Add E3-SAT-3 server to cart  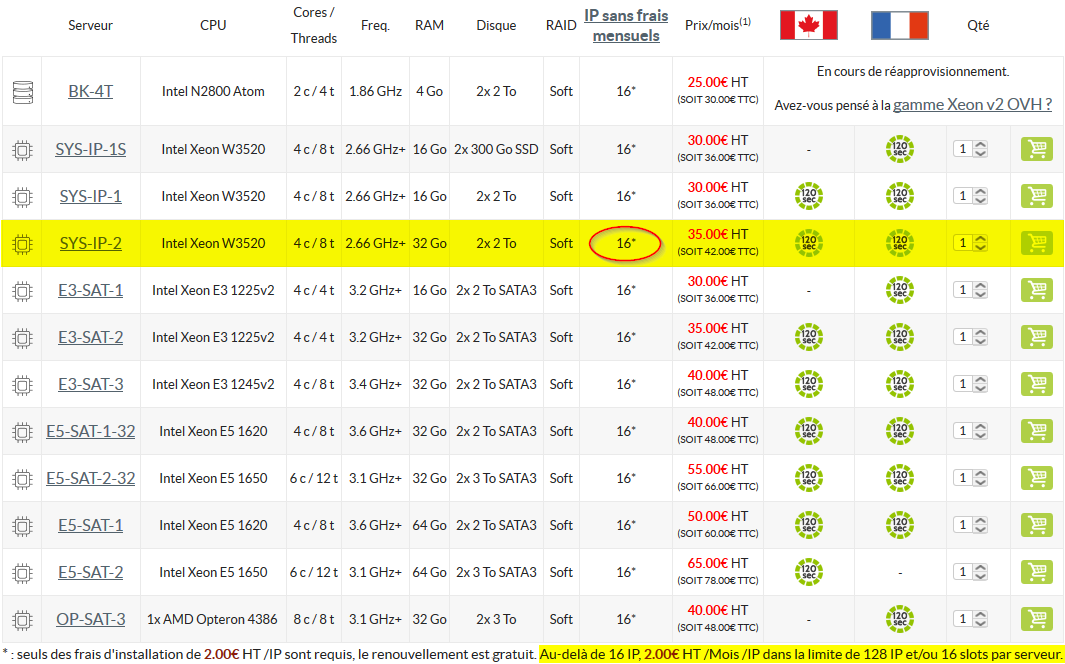pos(1036,384)
